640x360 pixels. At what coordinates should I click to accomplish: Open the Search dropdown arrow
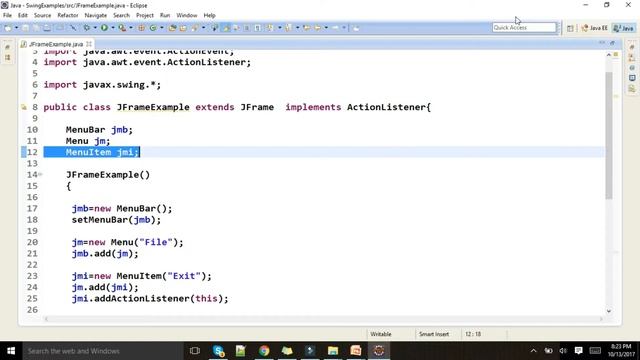click(x=203, y=28)
